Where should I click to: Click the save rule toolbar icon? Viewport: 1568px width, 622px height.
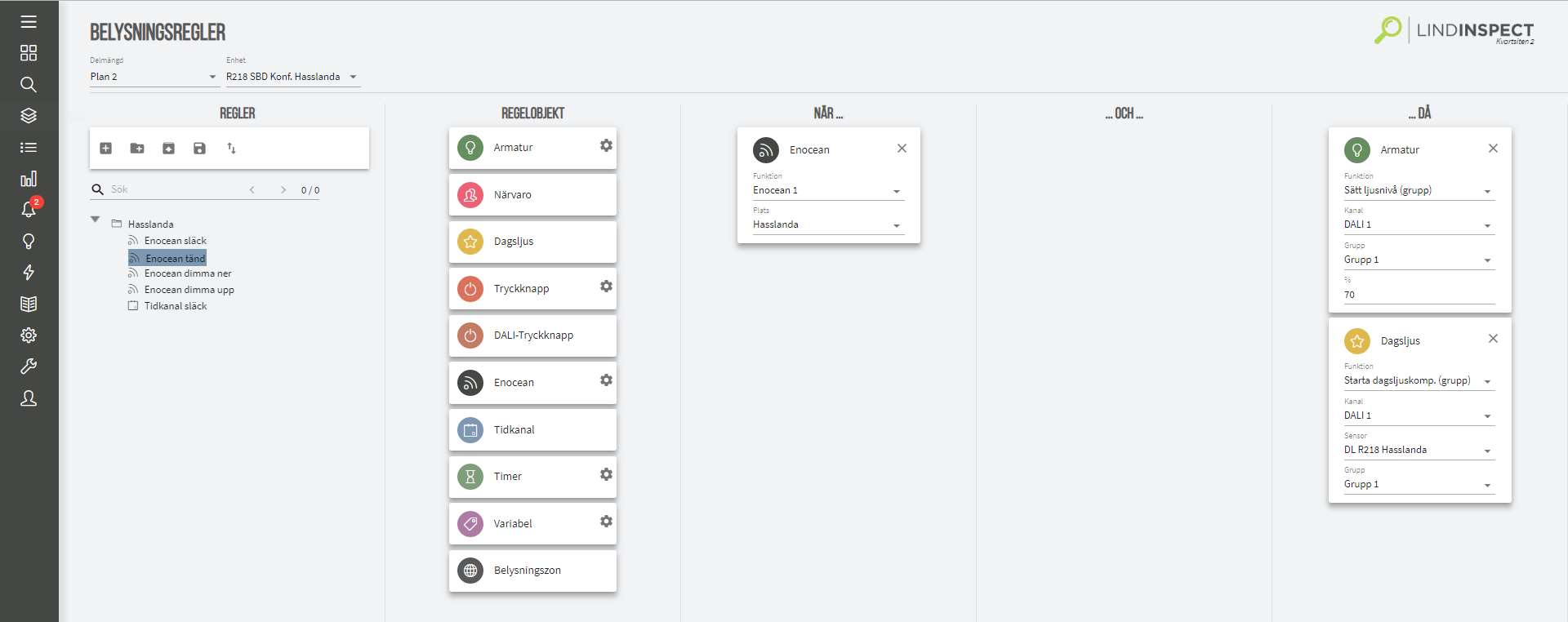point(199,149)
